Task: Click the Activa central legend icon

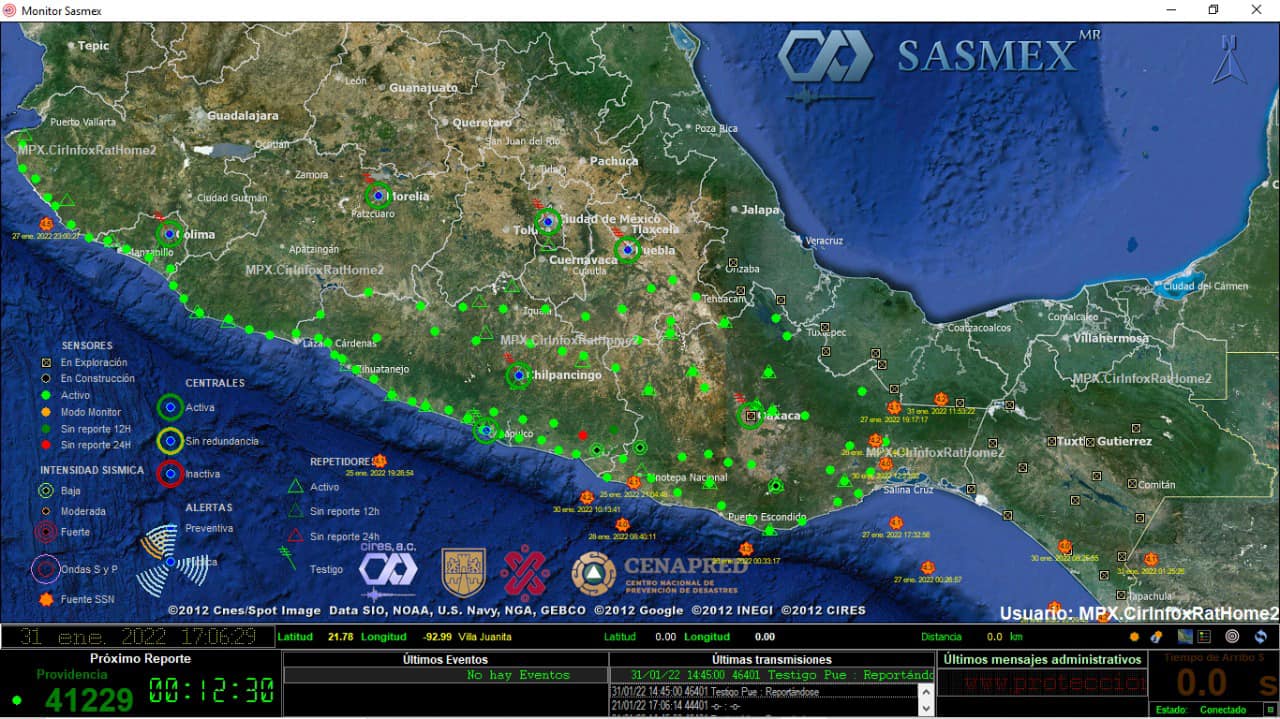Action: [x=170, y=407]
